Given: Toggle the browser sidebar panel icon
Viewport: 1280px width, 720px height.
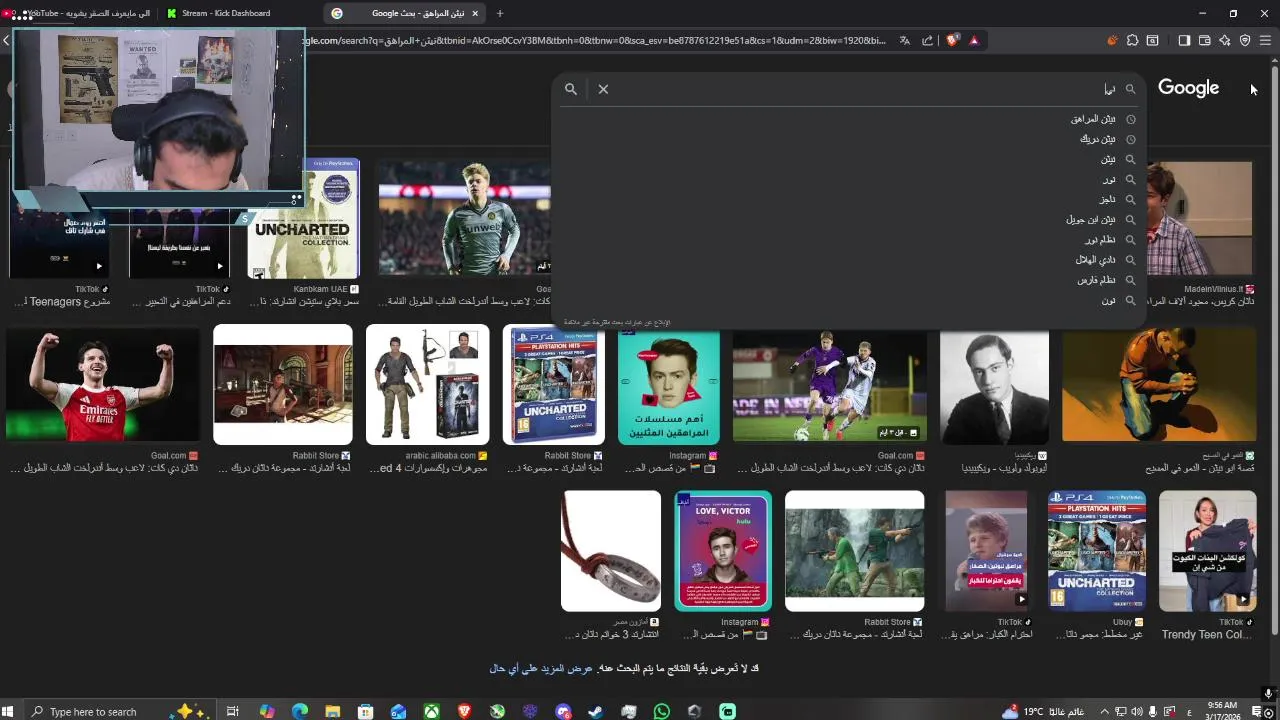Looking at the screenshot, I should (1184, 40).
